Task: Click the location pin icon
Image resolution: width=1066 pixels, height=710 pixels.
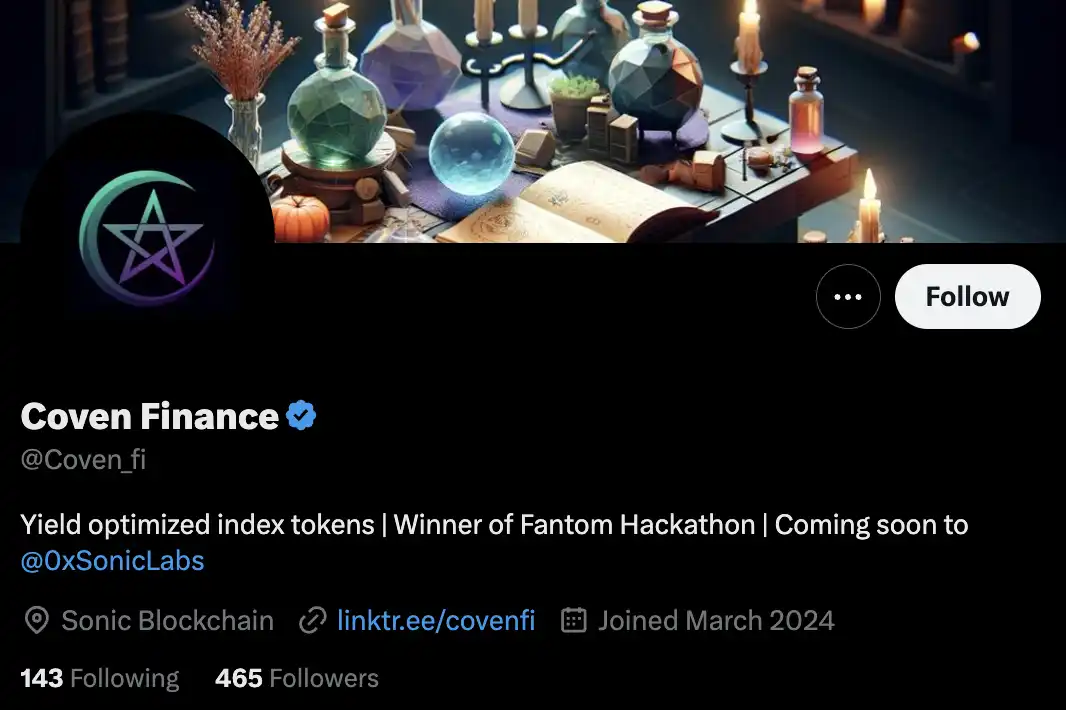Action: click(37, 620)
